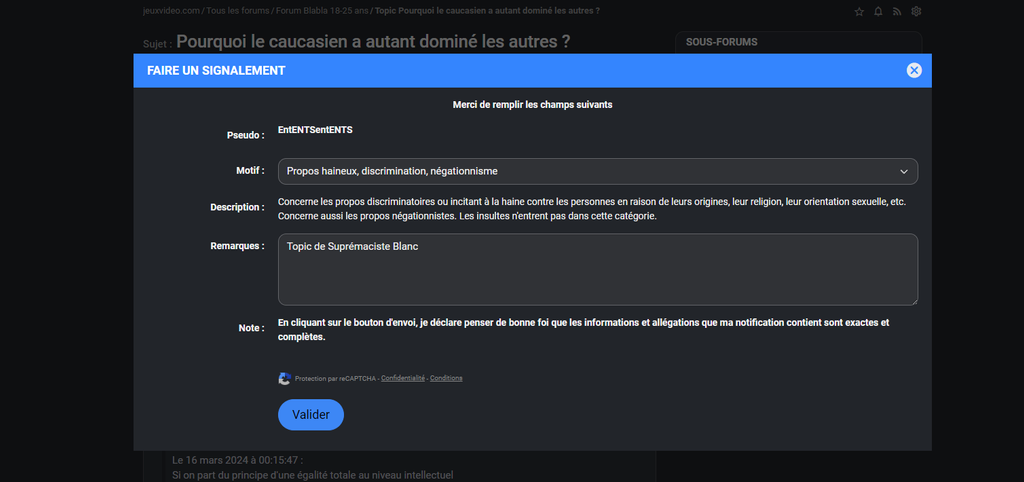Click the reported pseudo EntENTSentENTS
The image size is (1024, 482).
click(x=315, y=130)
